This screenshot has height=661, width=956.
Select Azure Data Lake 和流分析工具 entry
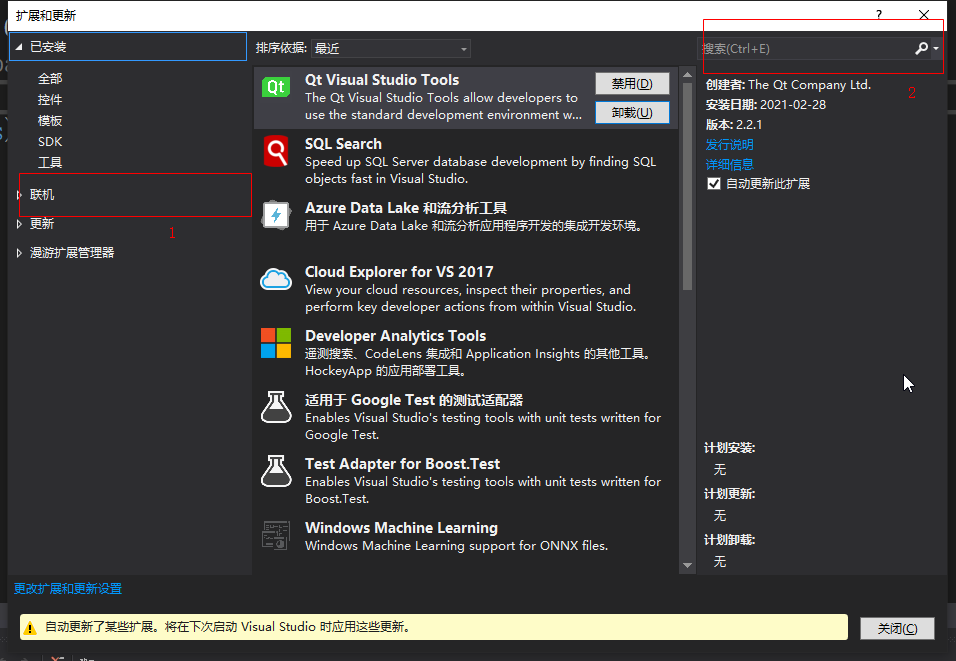[466, 224]
